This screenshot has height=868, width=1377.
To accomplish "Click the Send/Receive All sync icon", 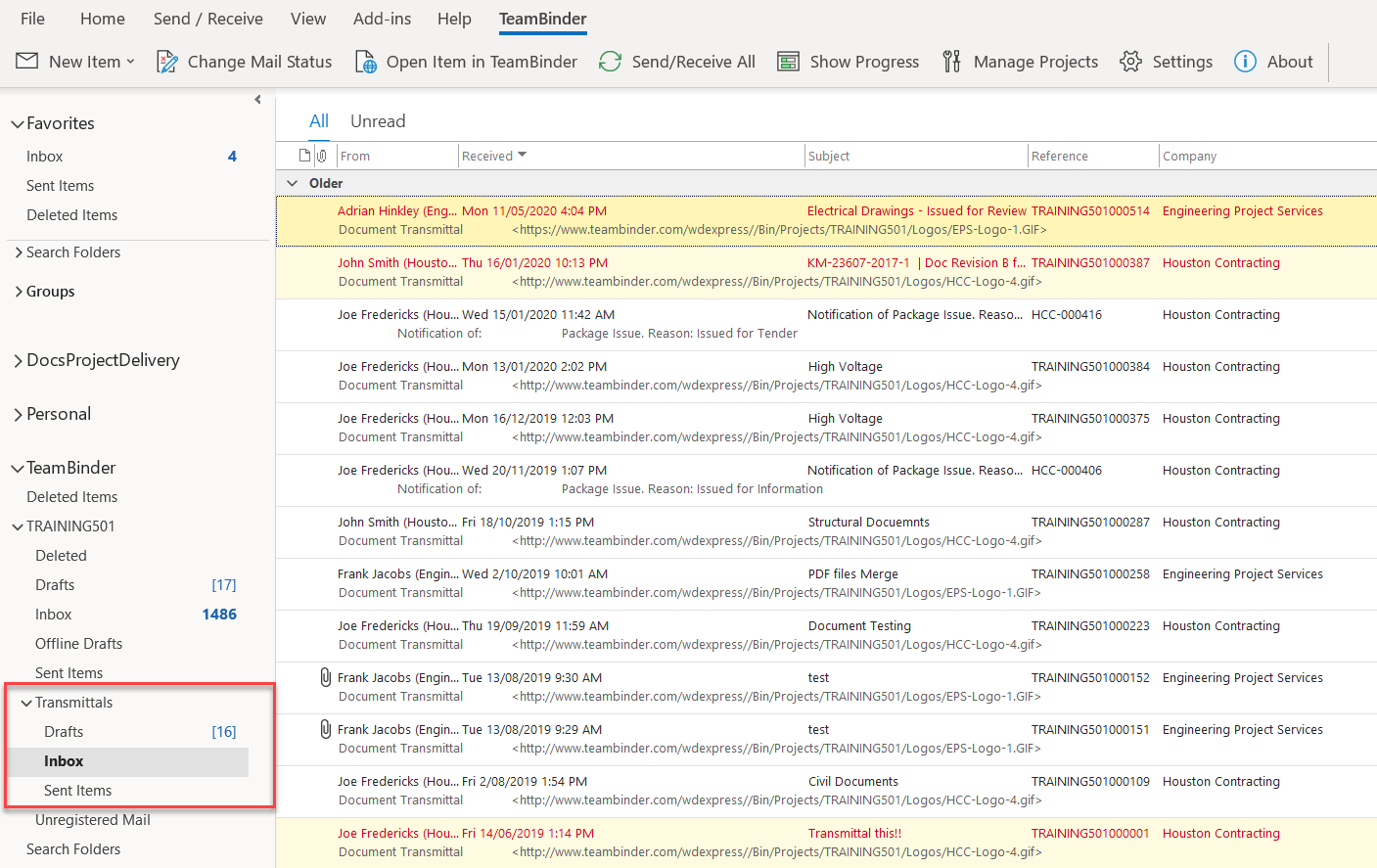I will 610,62.
